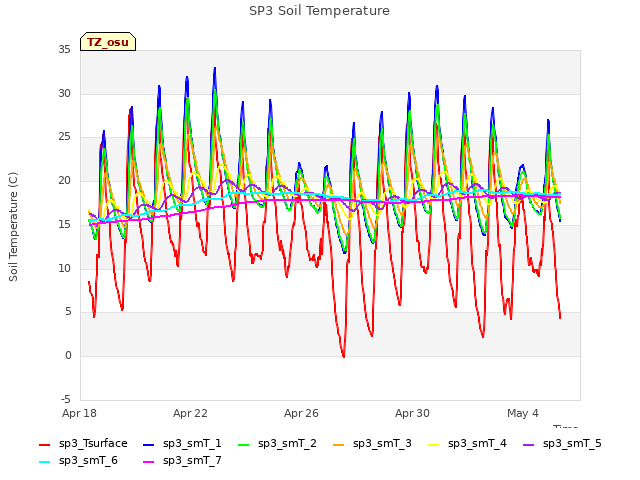Click the red sp3_Tsurface legend swatch
Screen dimensions: 640x480
point(44,444)
